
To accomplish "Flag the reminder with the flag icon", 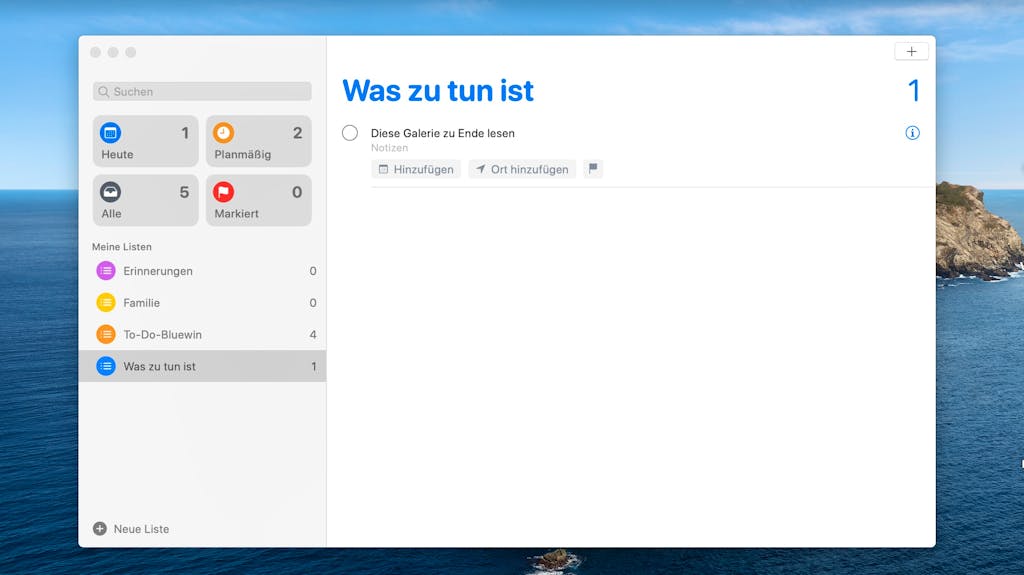I will click(x=593, y=169).
